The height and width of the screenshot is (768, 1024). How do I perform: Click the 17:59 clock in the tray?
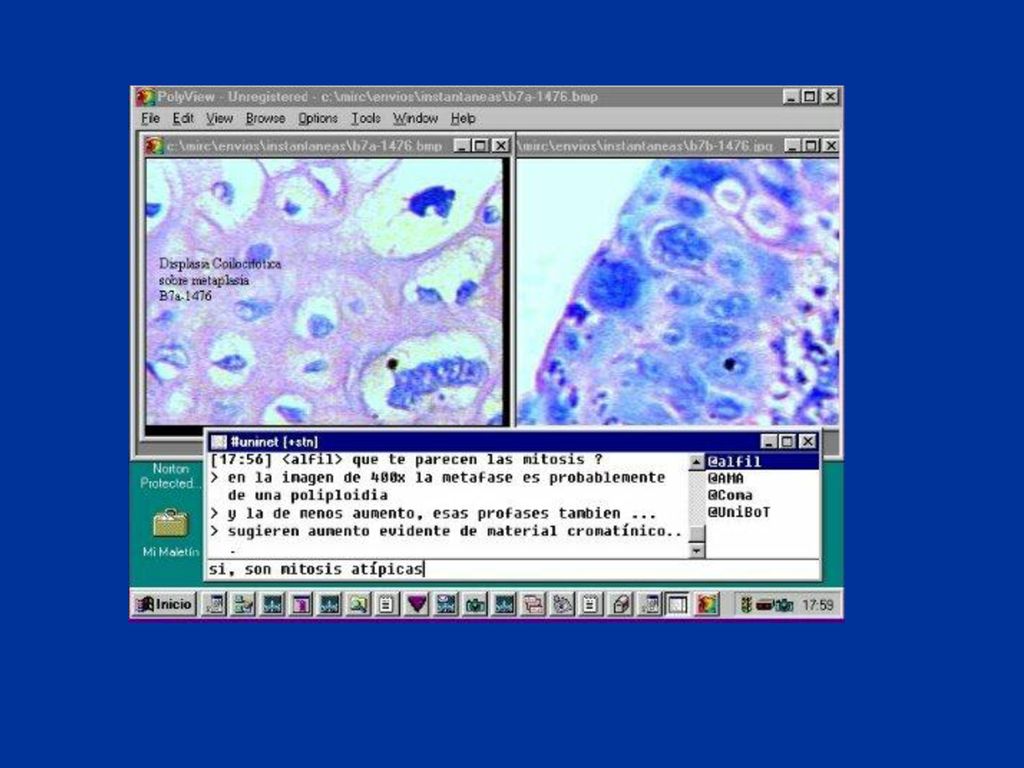click(x=818, y=605)
